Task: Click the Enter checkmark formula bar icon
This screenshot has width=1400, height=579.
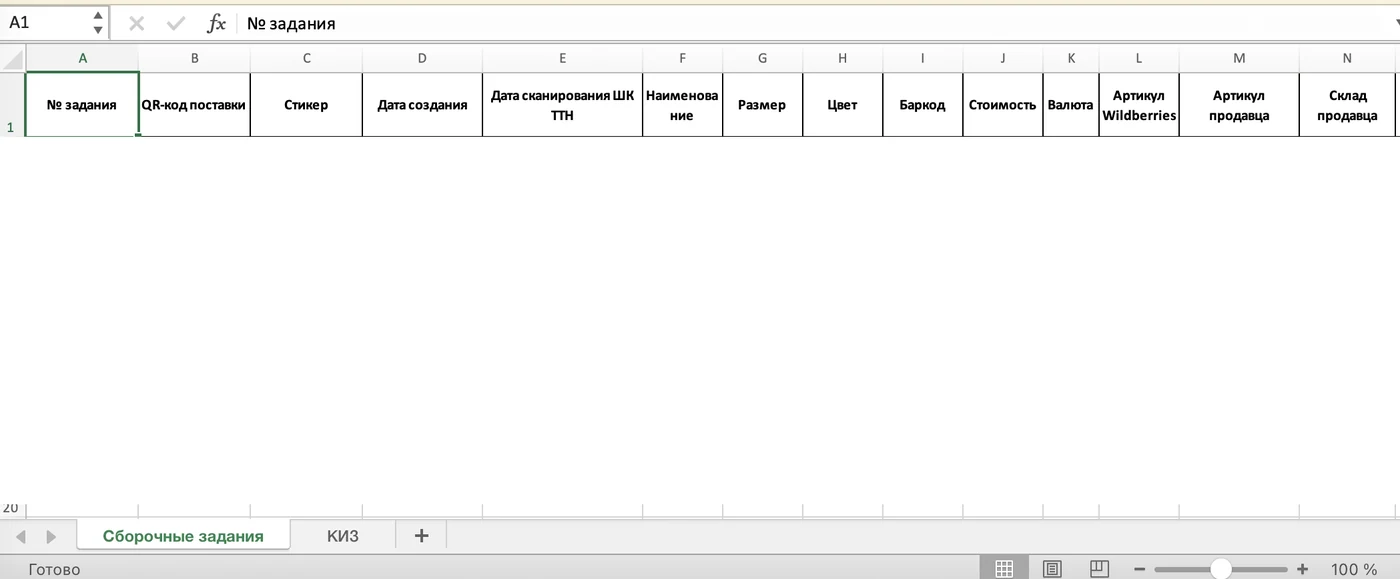Action: coord(176,23)
